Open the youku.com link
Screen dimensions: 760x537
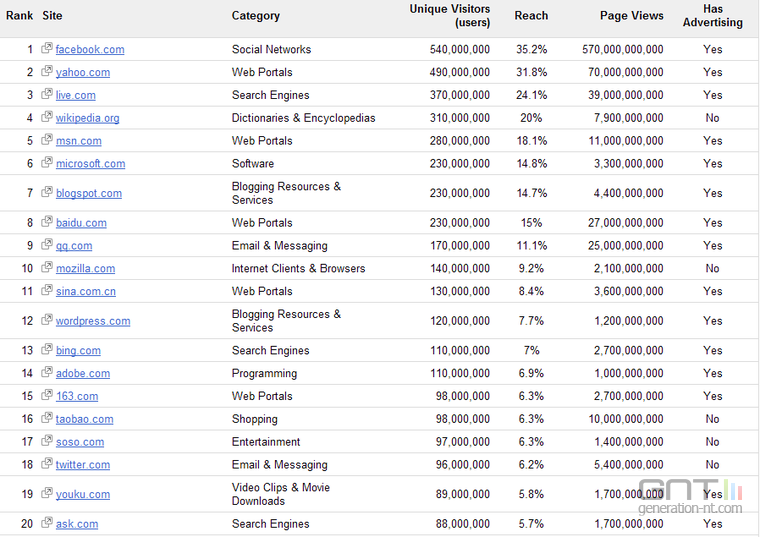(83, 494)
